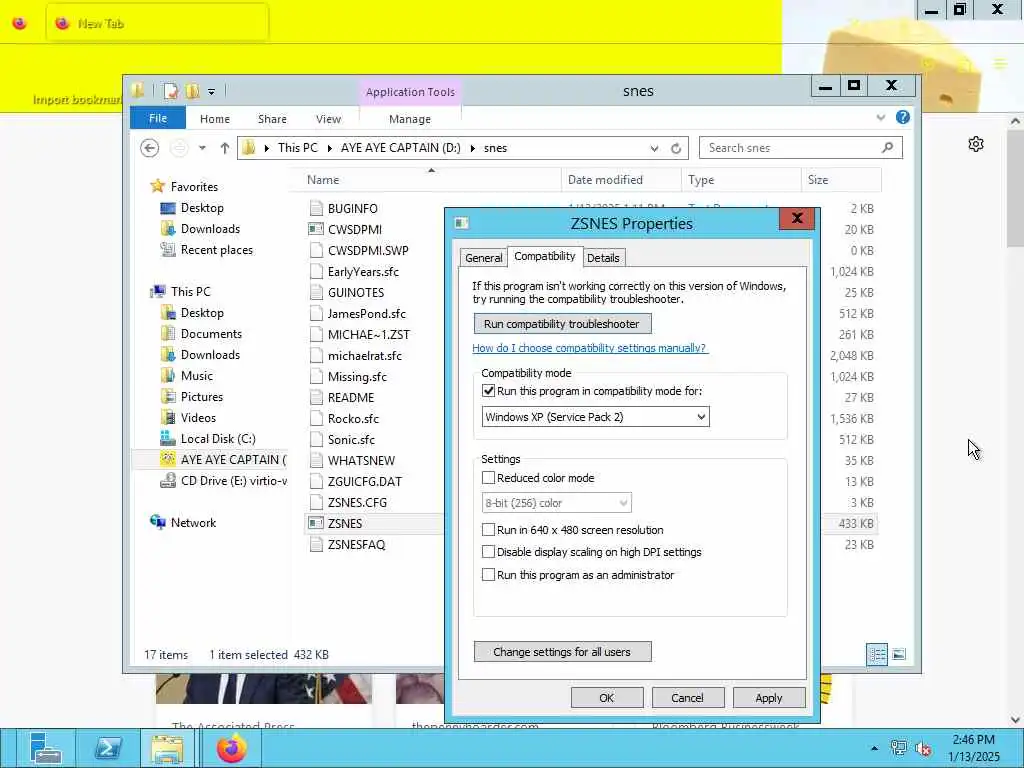
Task: Open recent locations dropdown arrow
Action: (202, 148)
